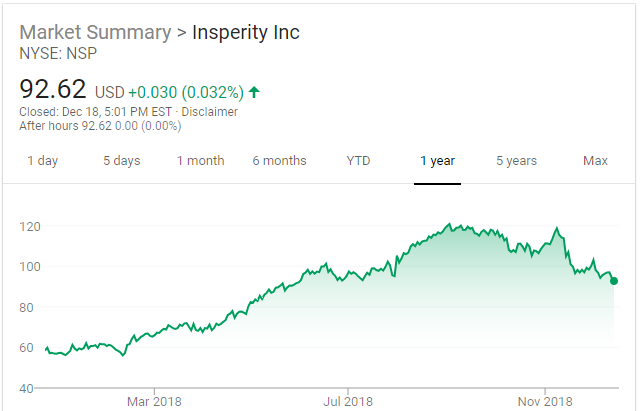
Task: Select the 5 days range tab
Action: coord(121,161)
